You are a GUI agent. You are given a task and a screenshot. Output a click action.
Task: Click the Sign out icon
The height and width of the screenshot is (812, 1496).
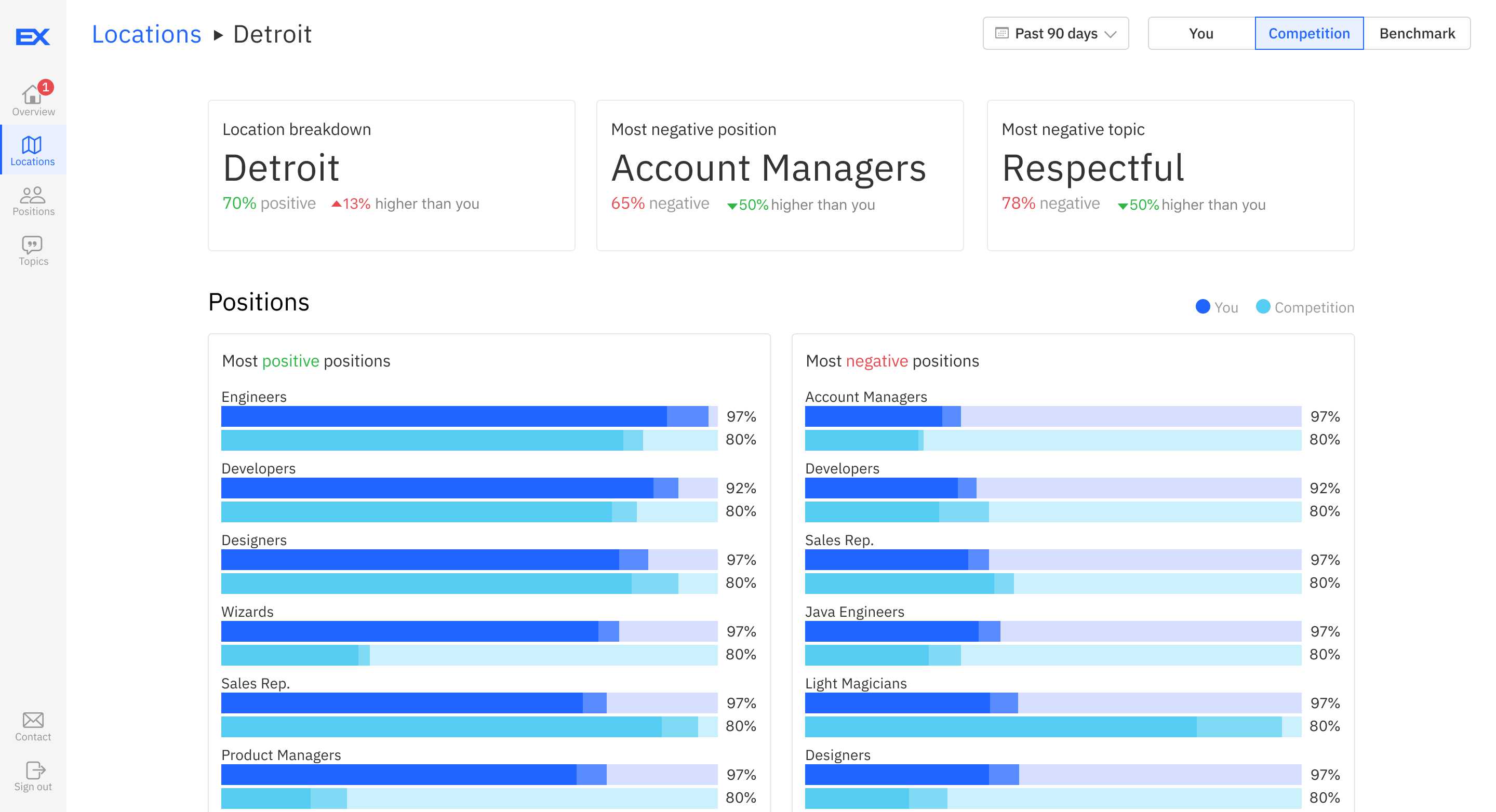pyautogui.click(x=34, y=770)
